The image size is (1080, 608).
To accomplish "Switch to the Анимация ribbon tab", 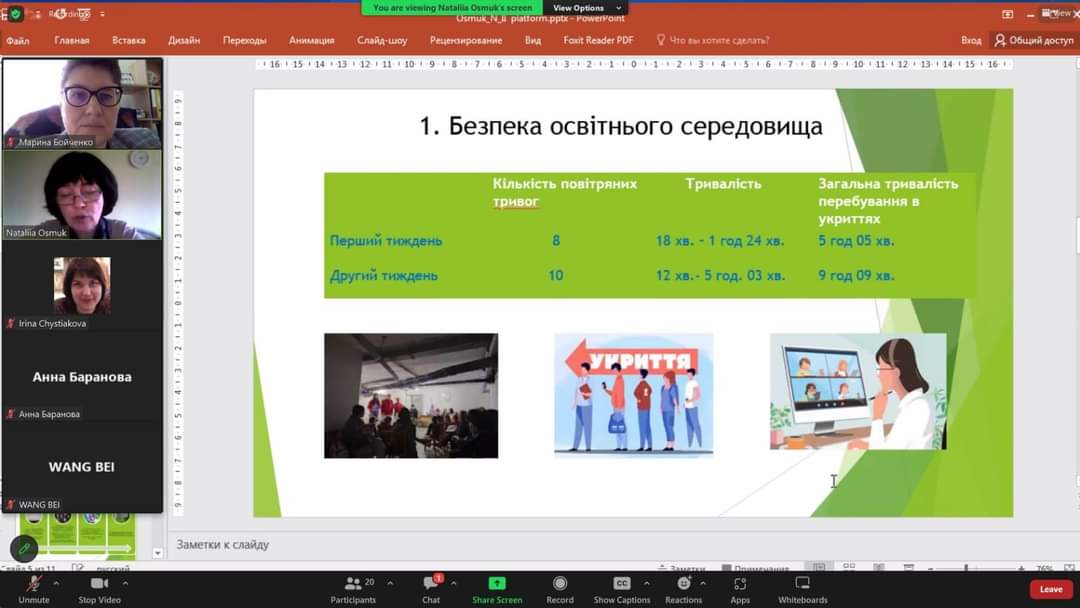I will [311, 41].
